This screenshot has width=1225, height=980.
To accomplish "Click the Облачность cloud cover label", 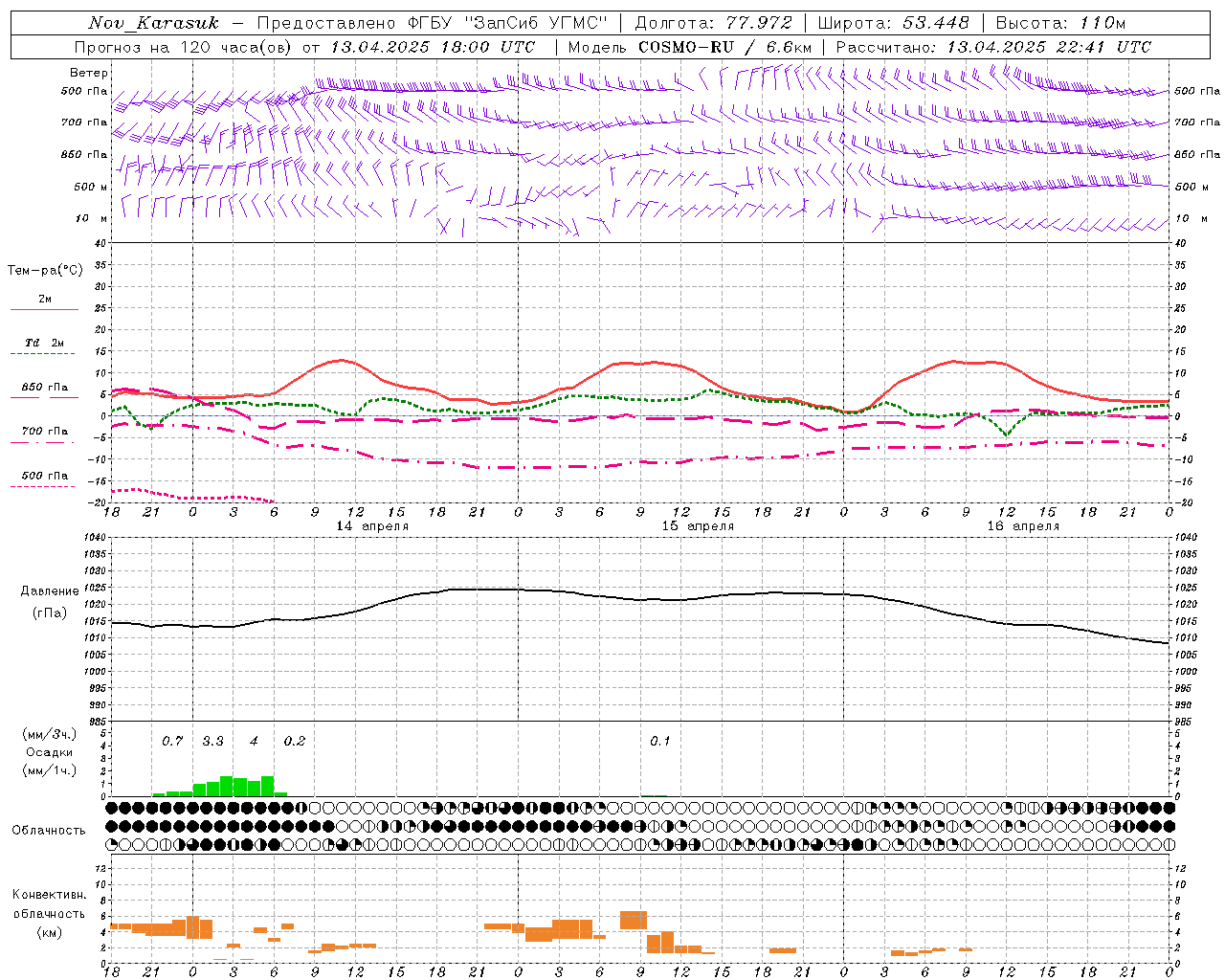I will click(49, 831).
